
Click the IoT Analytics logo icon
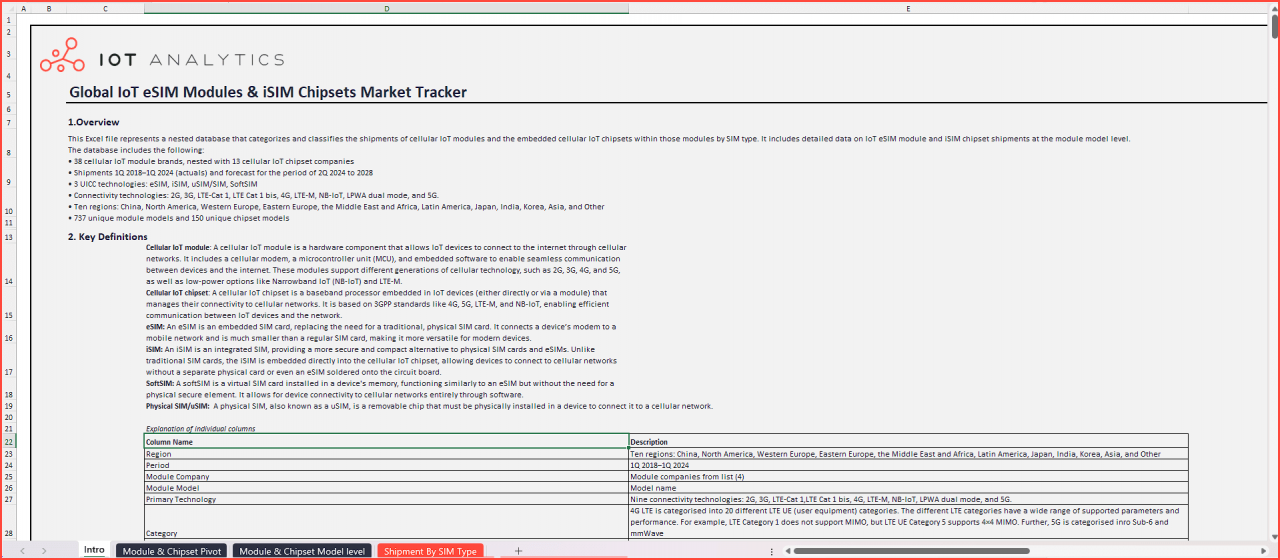pyautogui.click(x=62, y=56)
